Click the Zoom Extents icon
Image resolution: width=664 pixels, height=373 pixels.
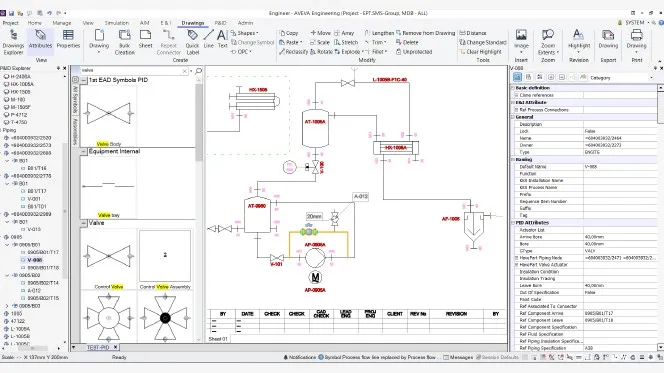[x=548, y=42]
